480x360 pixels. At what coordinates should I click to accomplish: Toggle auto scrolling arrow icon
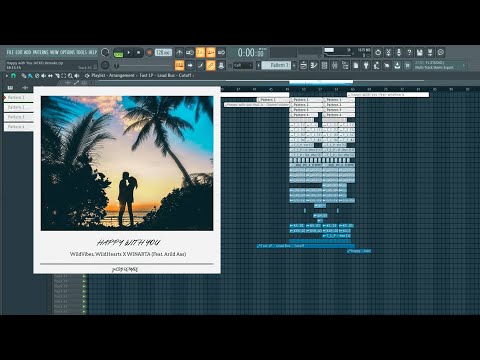click(x=190, y=65)
